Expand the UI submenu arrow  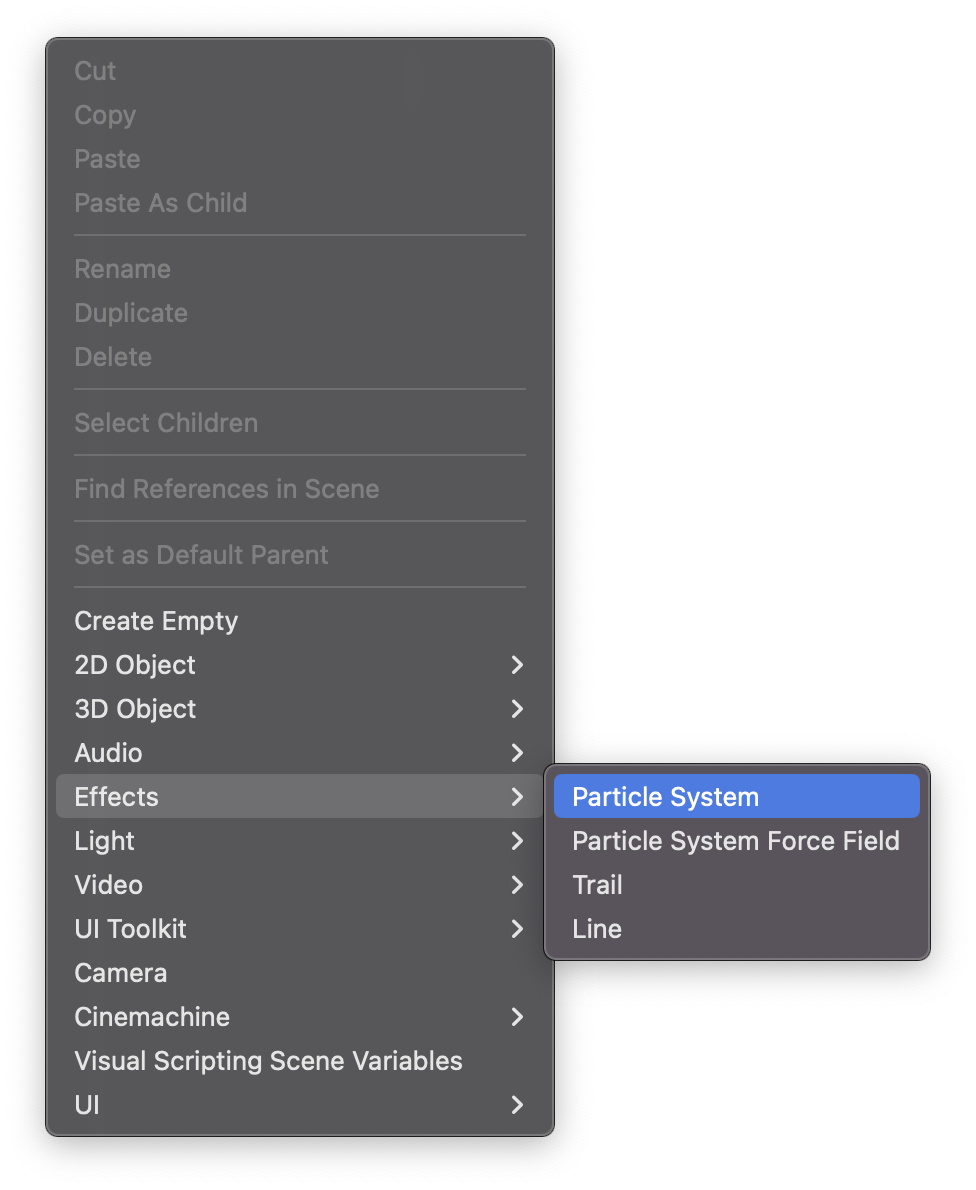pyautogui.click(x=517, y=1105)
